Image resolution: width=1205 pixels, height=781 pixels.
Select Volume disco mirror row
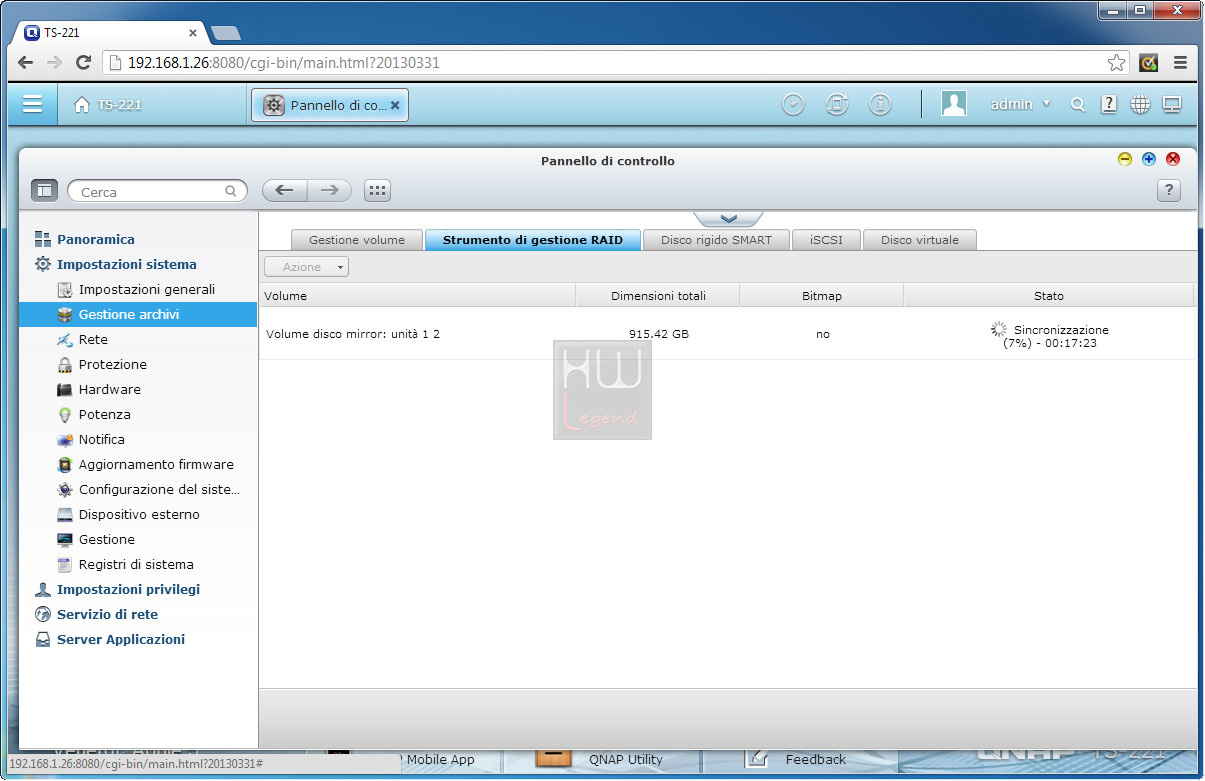click(727, 334)
